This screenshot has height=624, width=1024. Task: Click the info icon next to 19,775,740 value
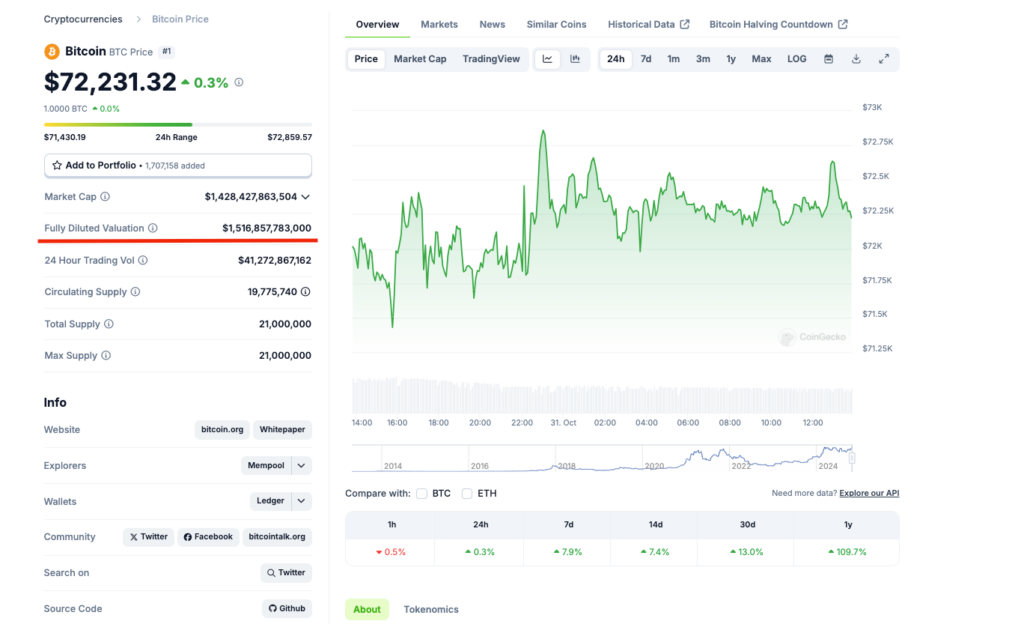point(306,292)
